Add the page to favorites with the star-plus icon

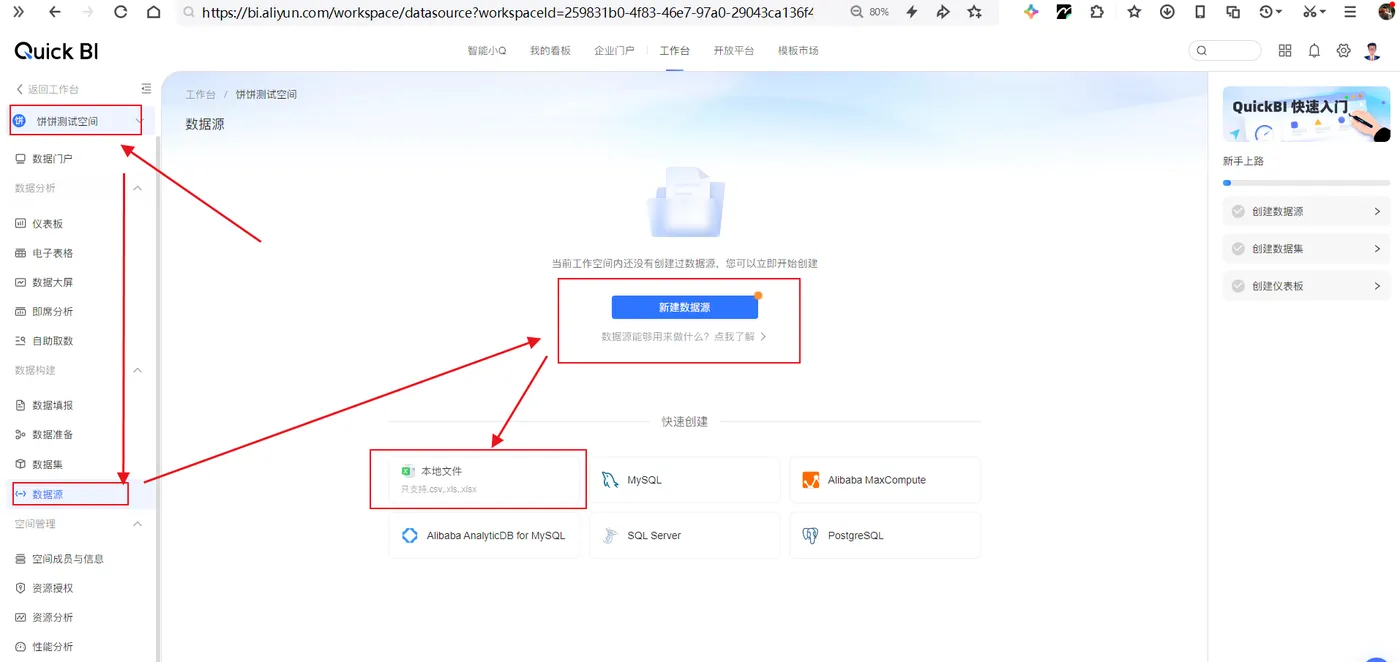[975, 12]
